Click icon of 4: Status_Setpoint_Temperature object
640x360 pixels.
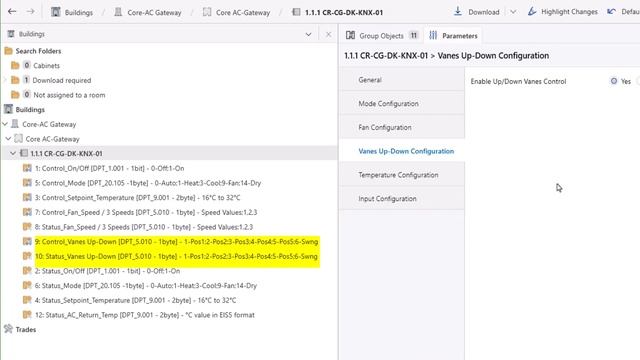pos(27,300)
